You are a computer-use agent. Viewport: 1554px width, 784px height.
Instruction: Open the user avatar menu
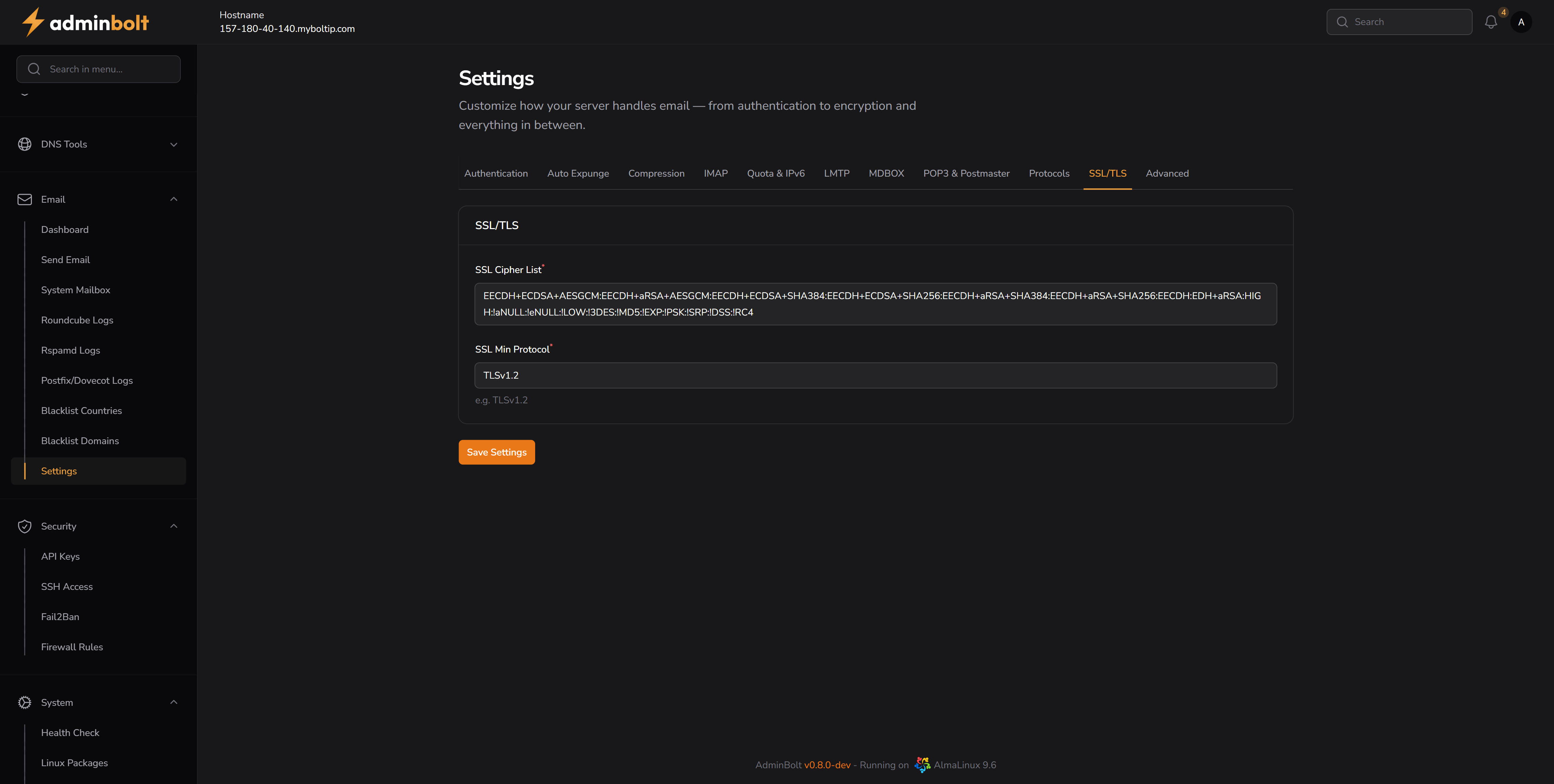[1521, 22]
